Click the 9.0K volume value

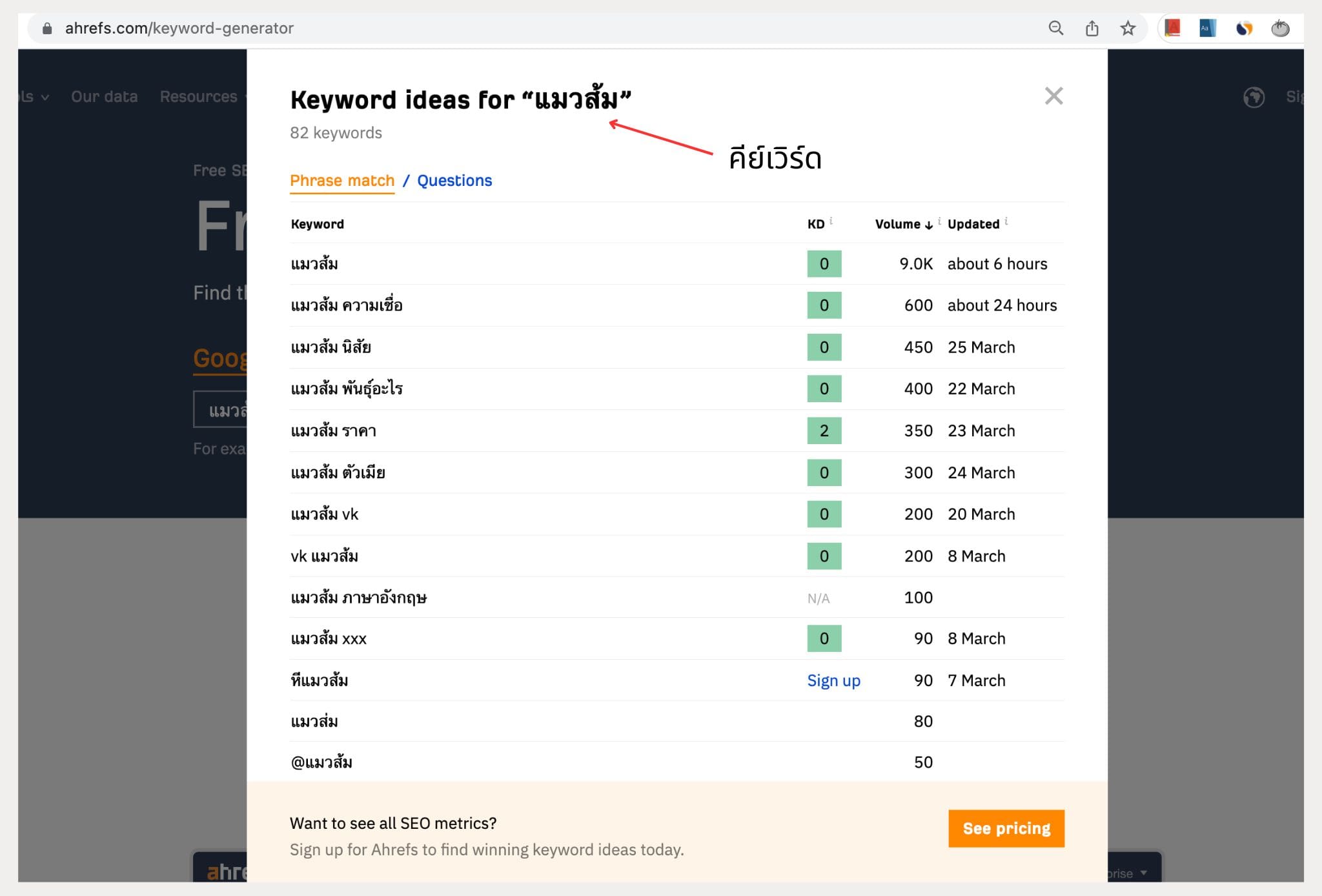point(916,264)
